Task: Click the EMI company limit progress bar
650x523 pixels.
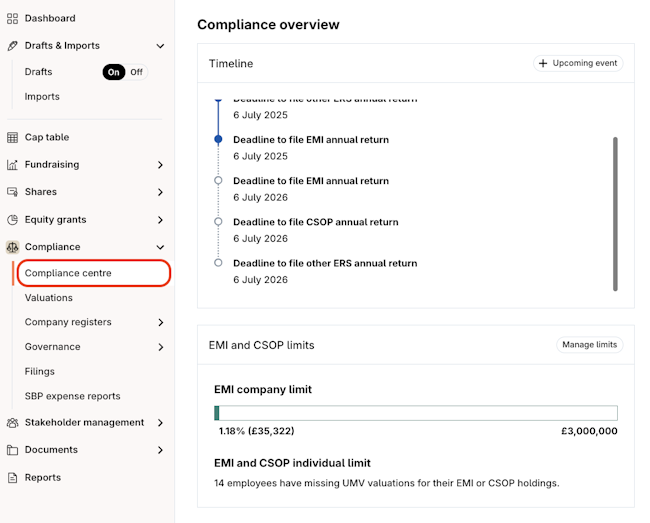Action: (415, 413)
